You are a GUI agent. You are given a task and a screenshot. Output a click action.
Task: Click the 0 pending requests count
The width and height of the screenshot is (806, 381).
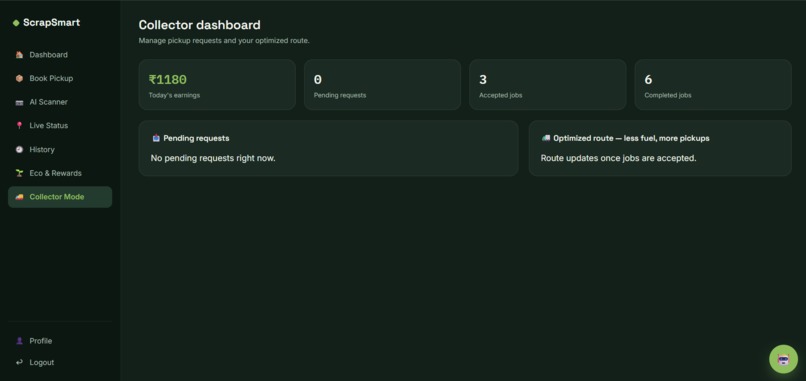pos(318,80)
